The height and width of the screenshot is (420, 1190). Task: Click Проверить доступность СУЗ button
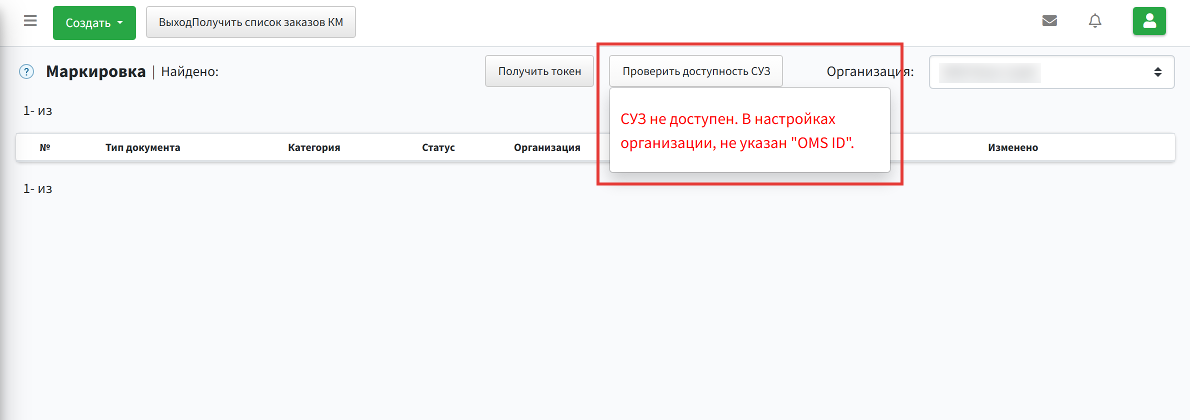[x=696, y=71]
